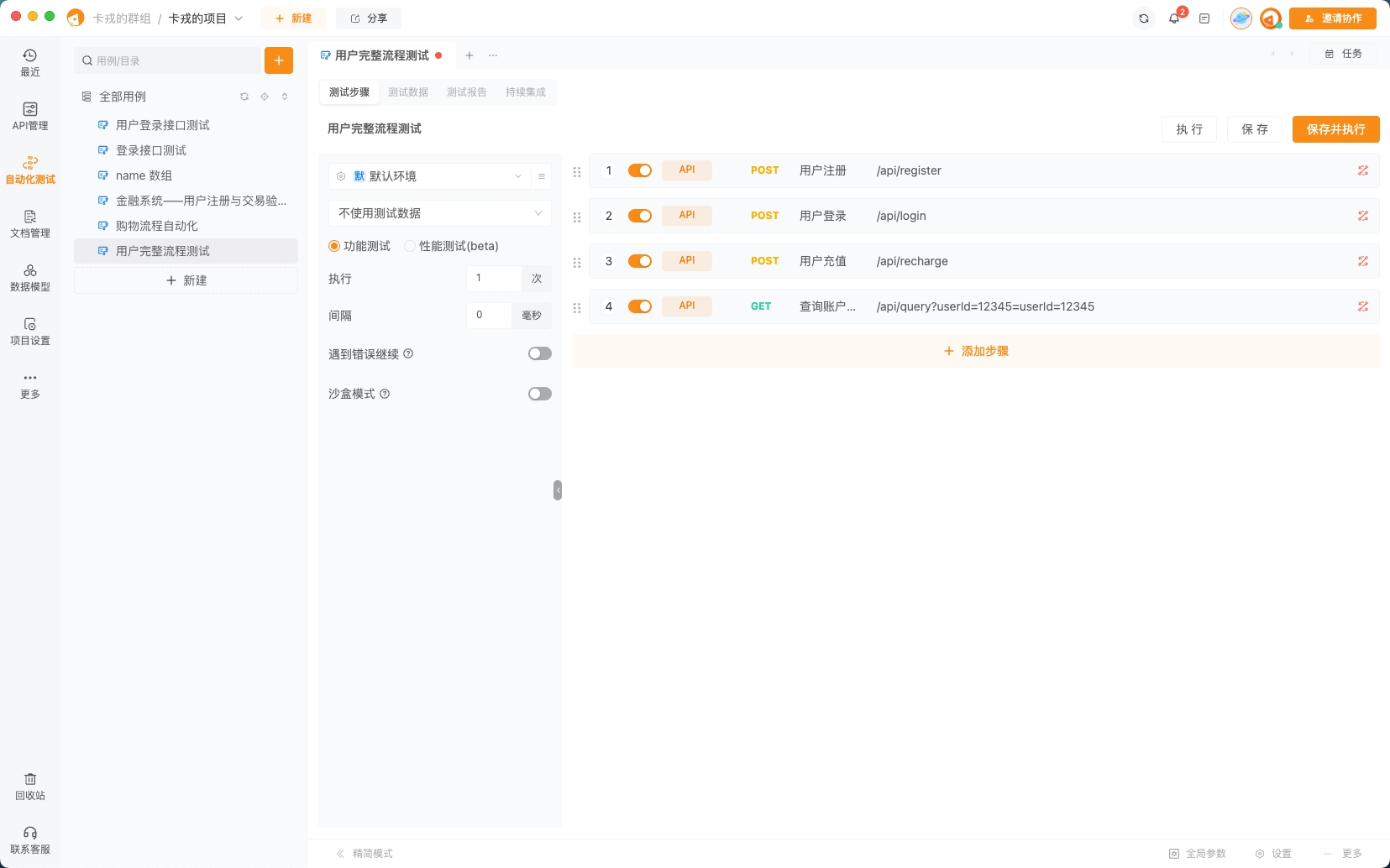Disable step 2 用户登录 toggle
Viewport: 1390px width, 868px height.
pos(640,216)
